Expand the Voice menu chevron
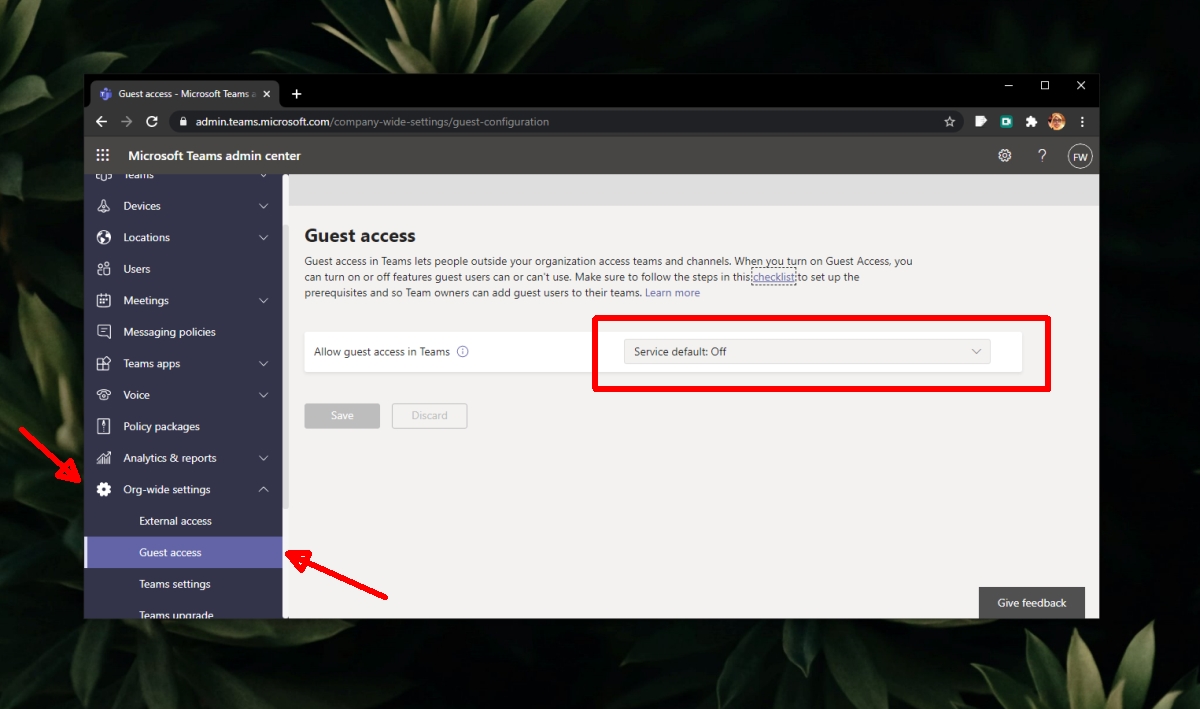This screenshot has width=1200, height=709. tap(264, 395)
